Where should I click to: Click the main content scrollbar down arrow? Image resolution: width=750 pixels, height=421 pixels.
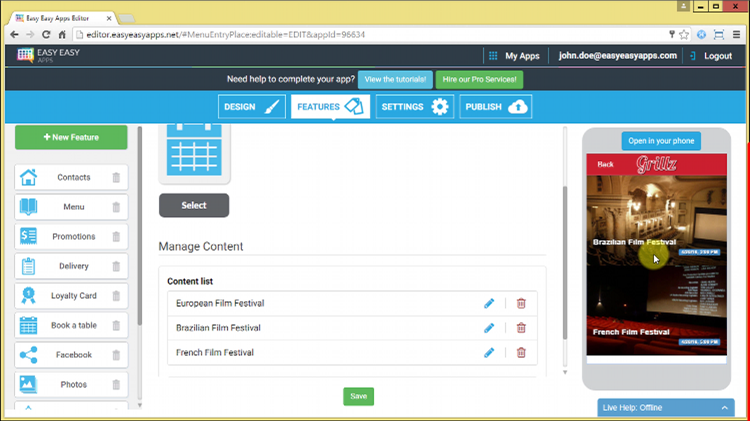[565, 372]
